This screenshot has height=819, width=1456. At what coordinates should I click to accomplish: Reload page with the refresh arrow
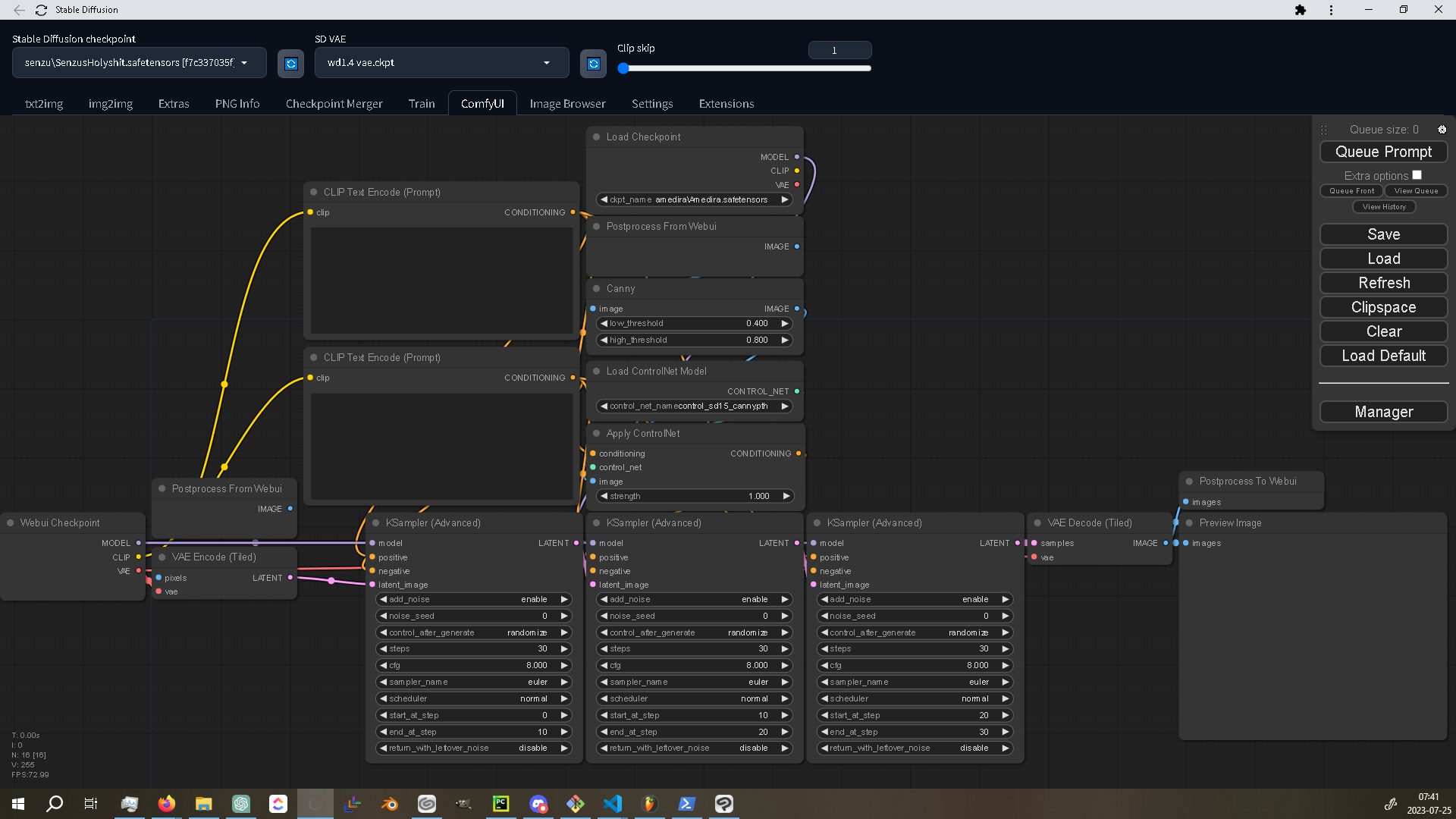(x=41, y=10)
